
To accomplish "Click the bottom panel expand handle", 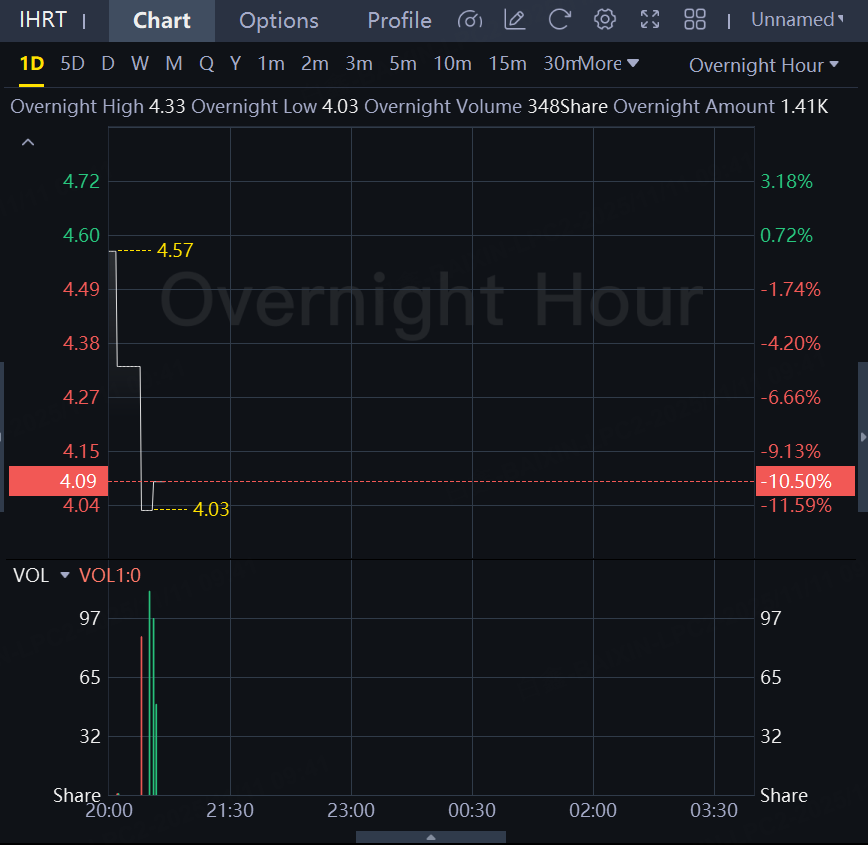I will [x=431, y=837].
